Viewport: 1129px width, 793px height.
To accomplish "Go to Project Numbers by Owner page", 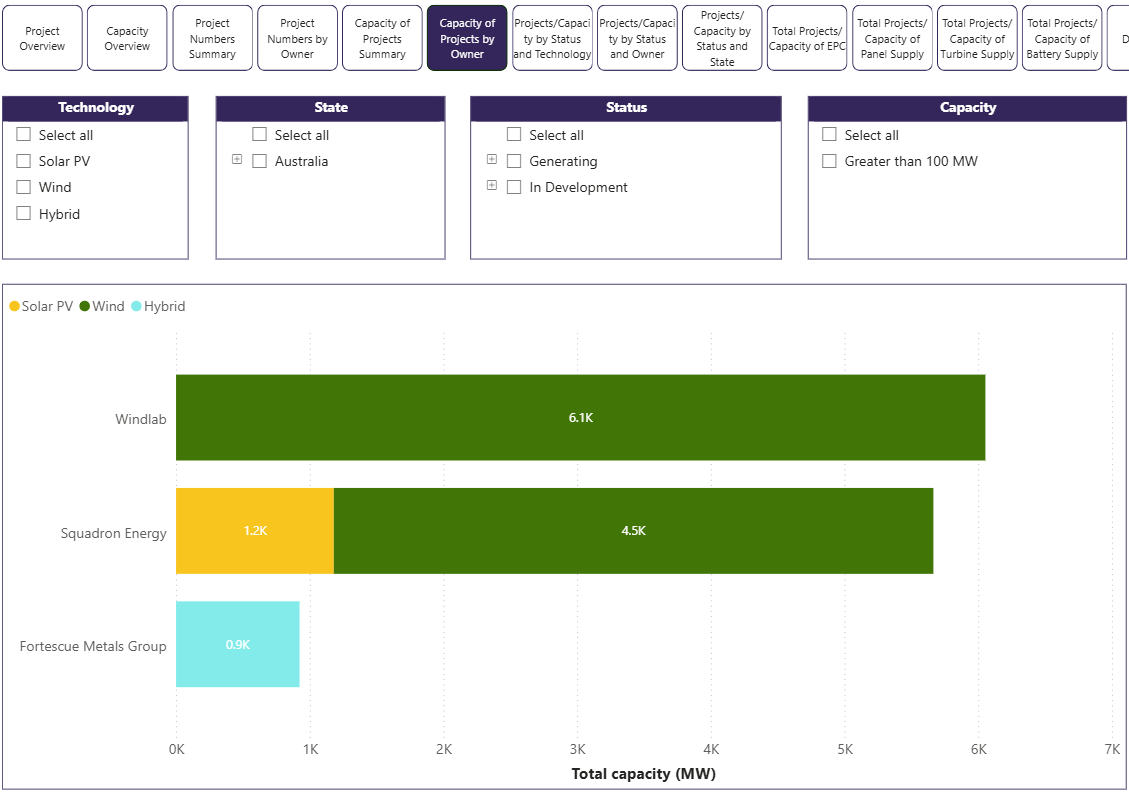I will (x=297, y=38).
